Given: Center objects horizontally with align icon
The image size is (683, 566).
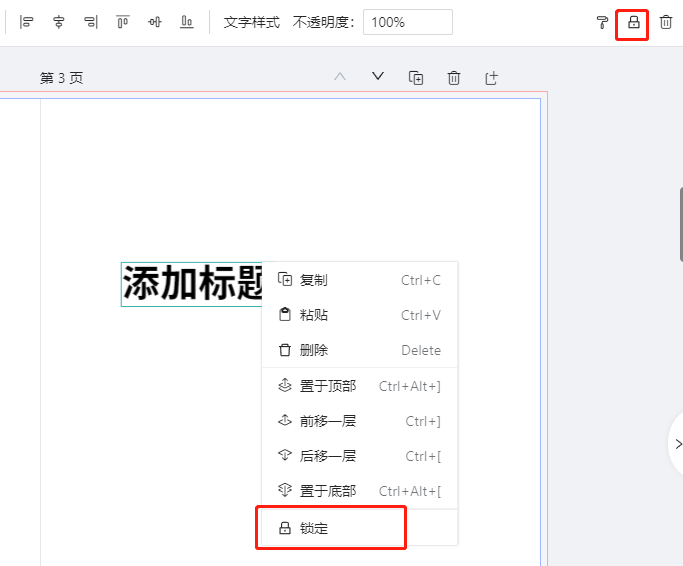Looking at the screenshot, I should [58, 22].
